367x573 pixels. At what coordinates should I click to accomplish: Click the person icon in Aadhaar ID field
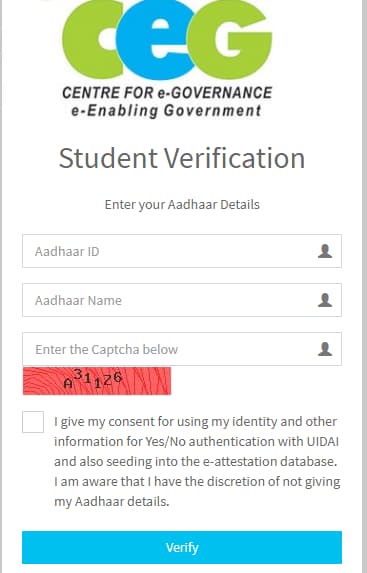pos(325,251)
